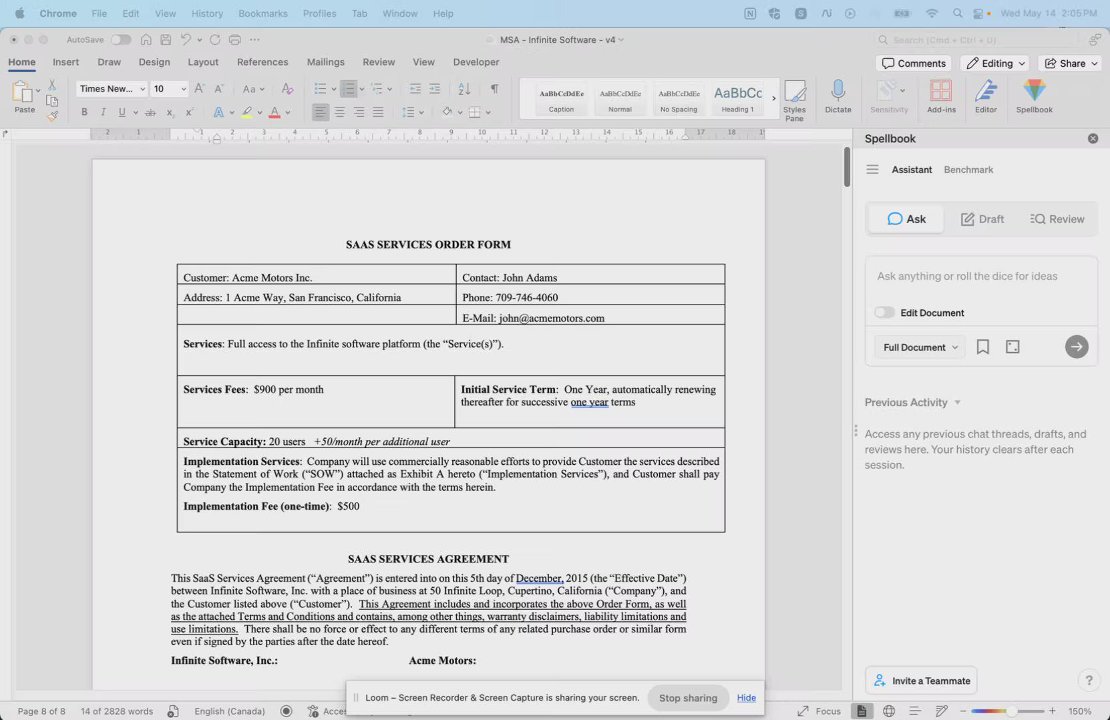Decrease paragraph indent

coord(415,88)
